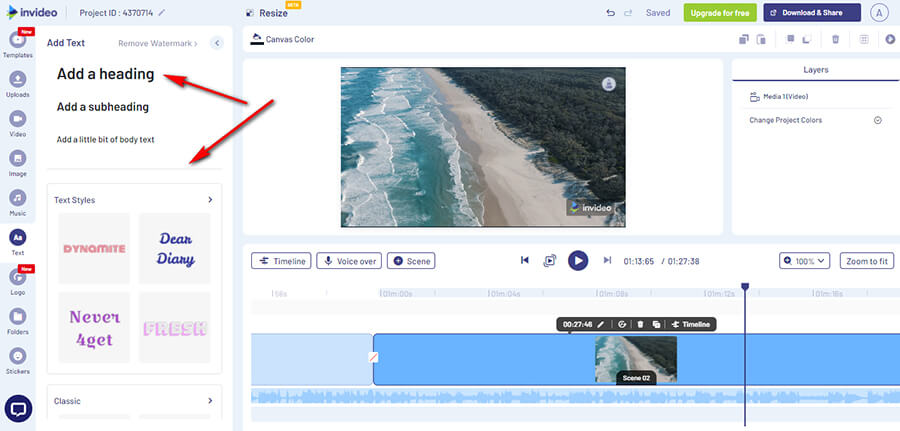Open the Templates sidebar panel
The image size is (900, 431).
pyautogui.click(x=17, y=44)
